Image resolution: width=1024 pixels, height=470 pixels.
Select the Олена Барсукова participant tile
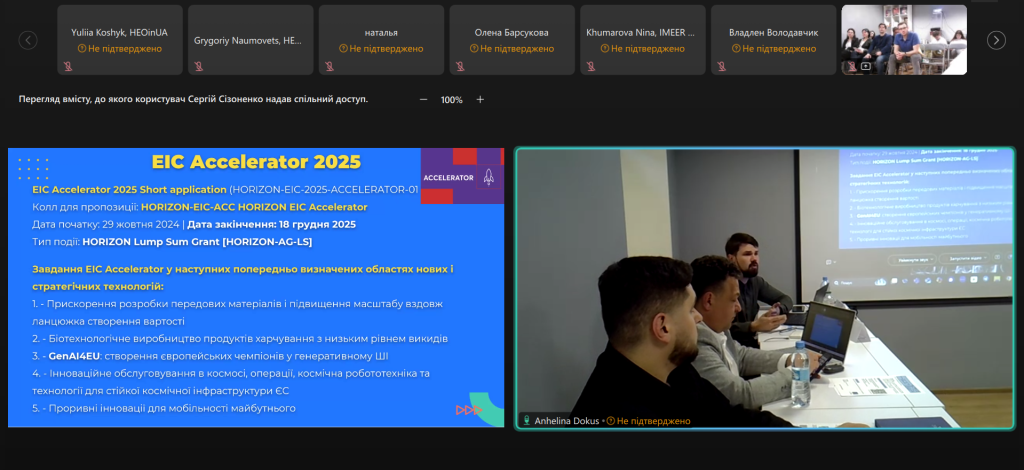click(512, 40)
